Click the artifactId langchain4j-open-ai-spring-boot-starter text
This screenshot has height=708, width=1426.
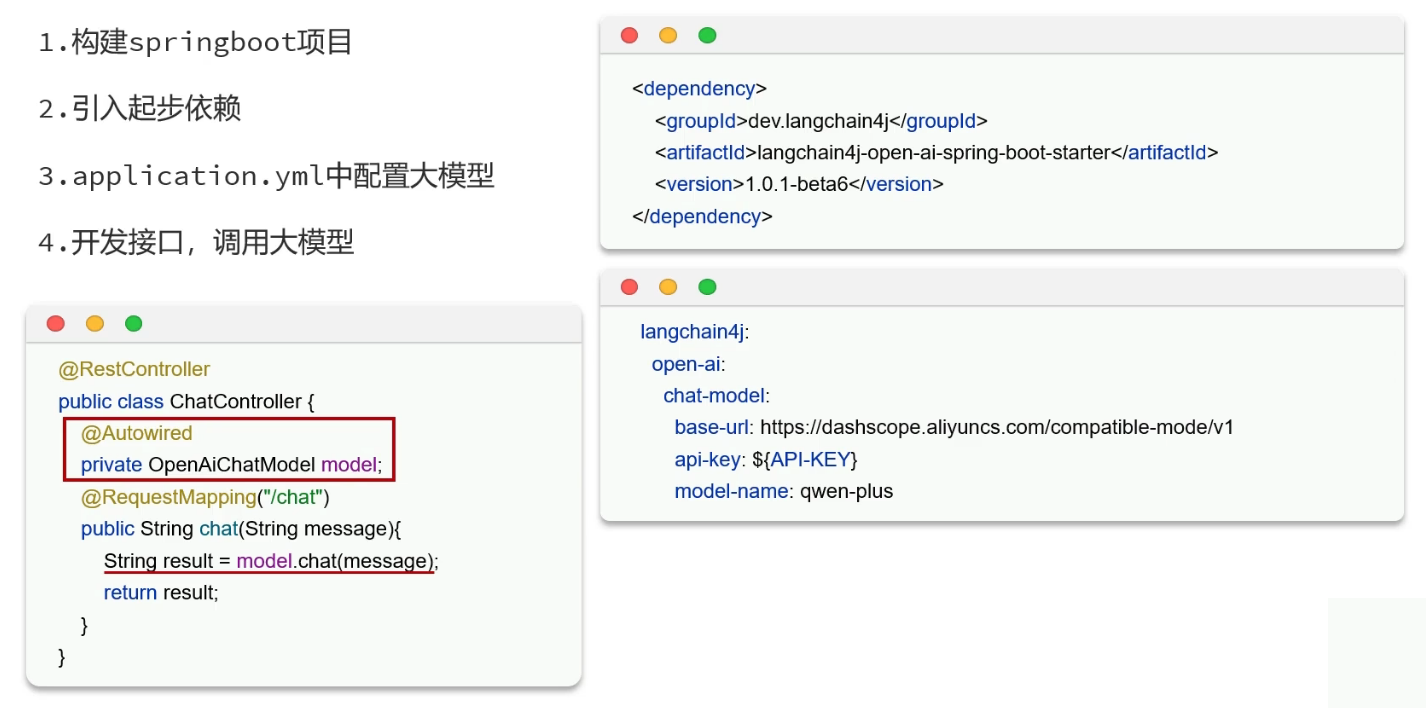coord(935,153)
